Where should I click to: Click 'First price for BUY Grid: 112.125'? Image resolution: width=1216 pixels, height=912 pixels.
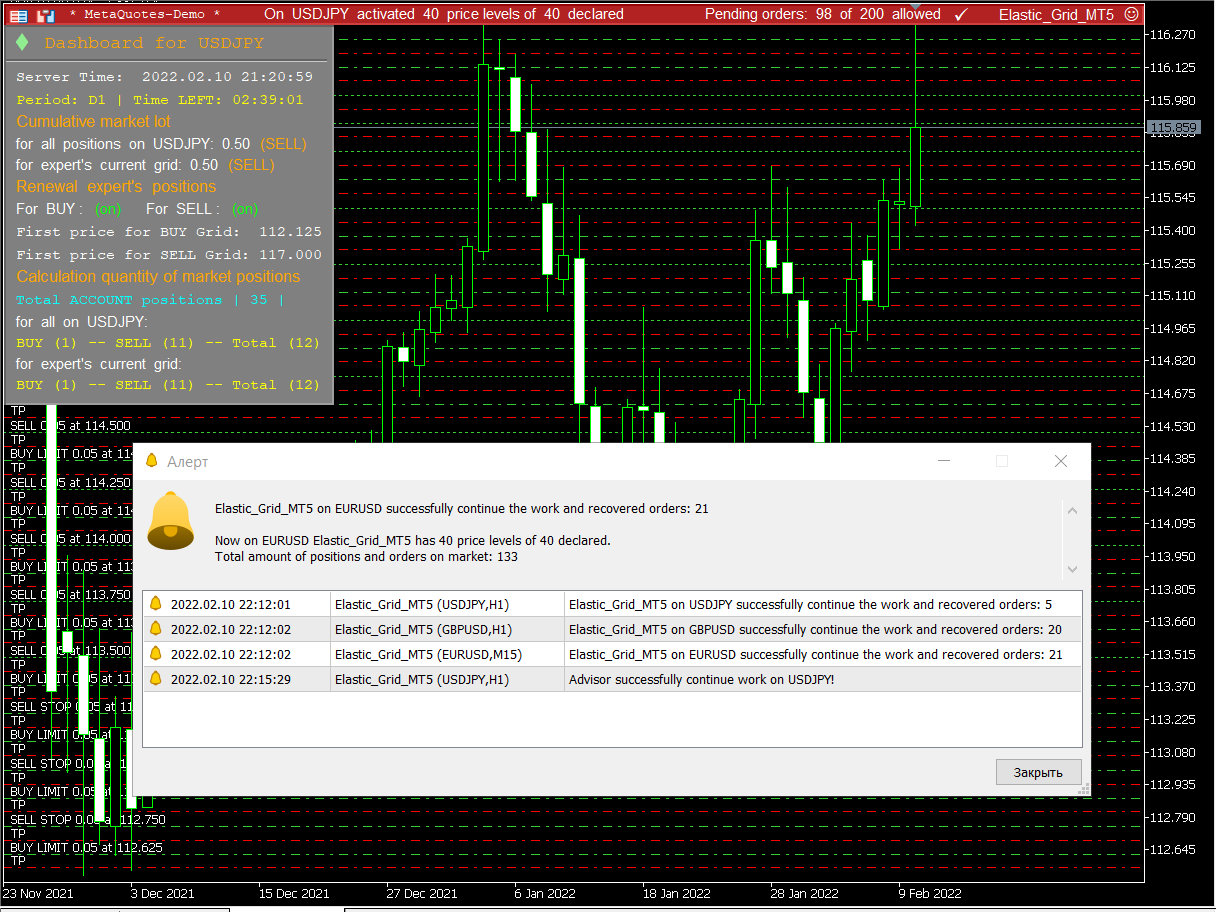[169, 232]
